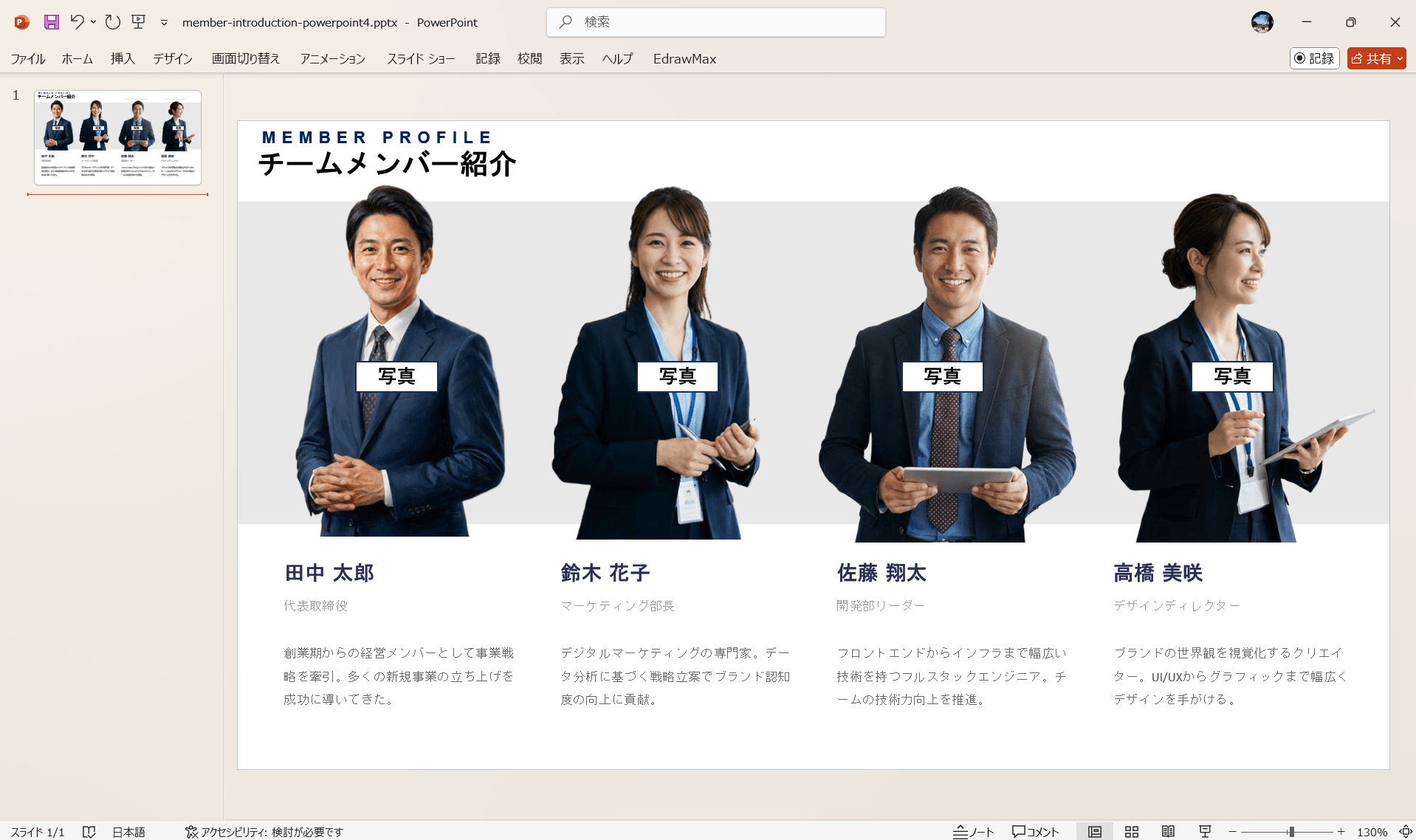Open Reading view from the status bar
The height and width of the screenshot is (840, 1416).
[1168, 831]
